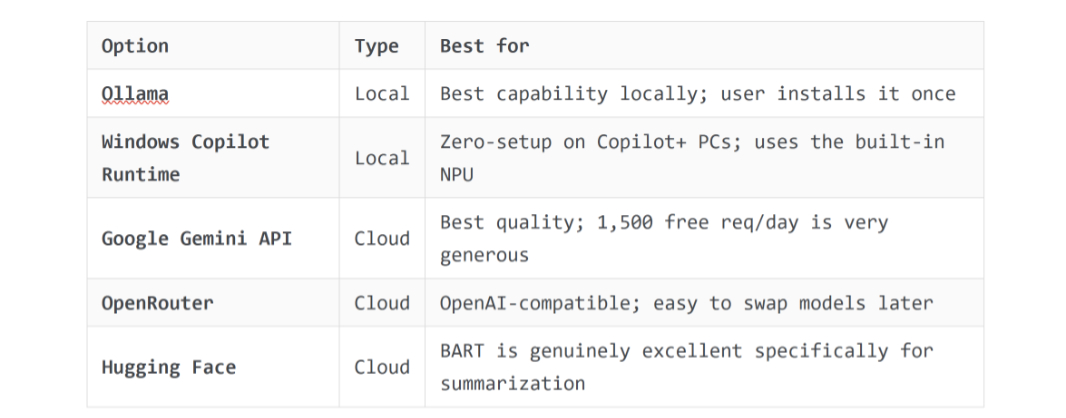The height and width of the screenshot is (418, 1066).
Task: Click "Cloud" in the OpenRouter row
Action: (x=382, y=303)
